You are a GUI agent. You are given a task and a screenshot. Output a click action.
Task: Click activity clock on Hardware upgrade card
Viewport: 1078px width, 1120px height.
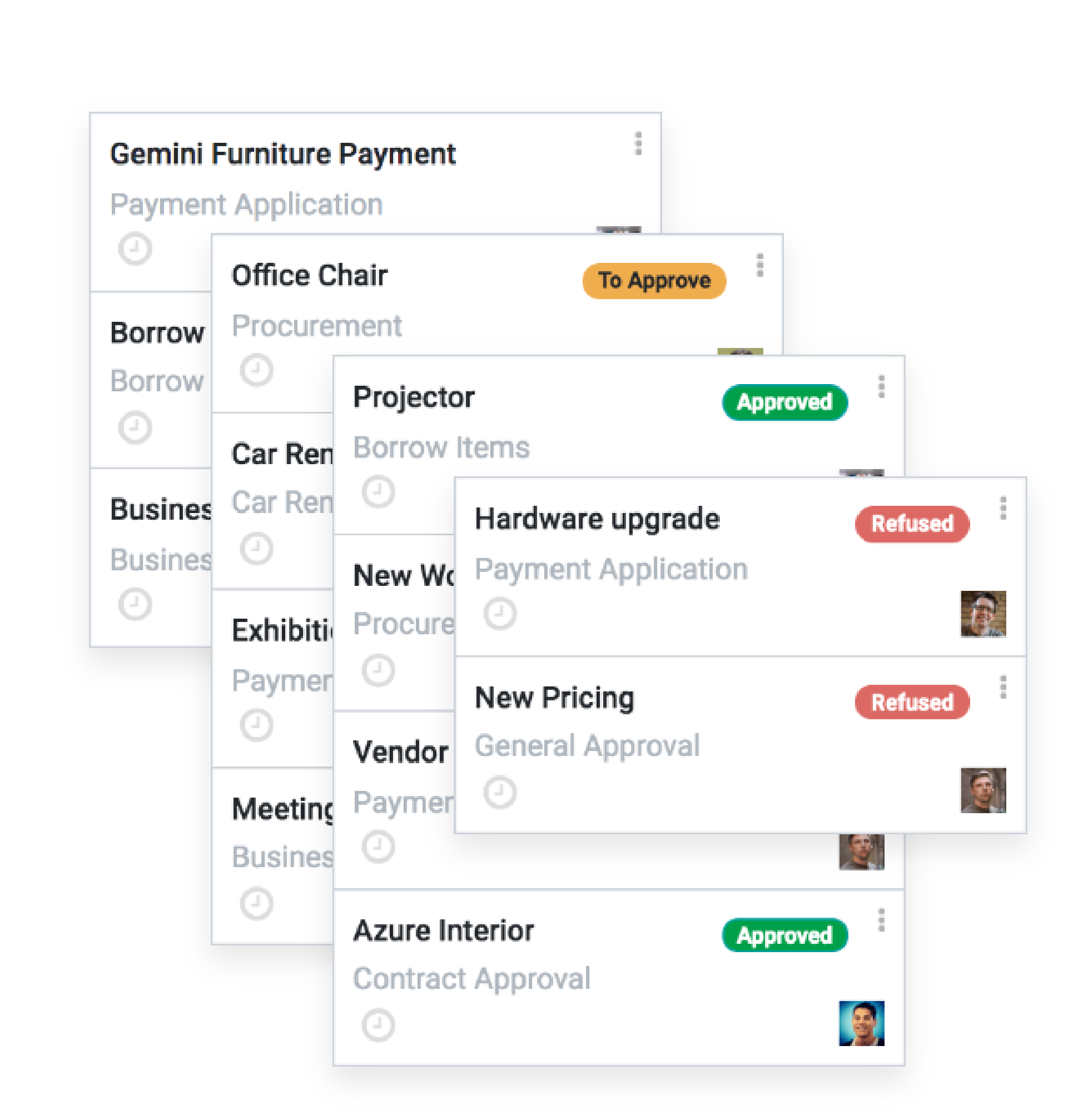(x=500, y=614)
